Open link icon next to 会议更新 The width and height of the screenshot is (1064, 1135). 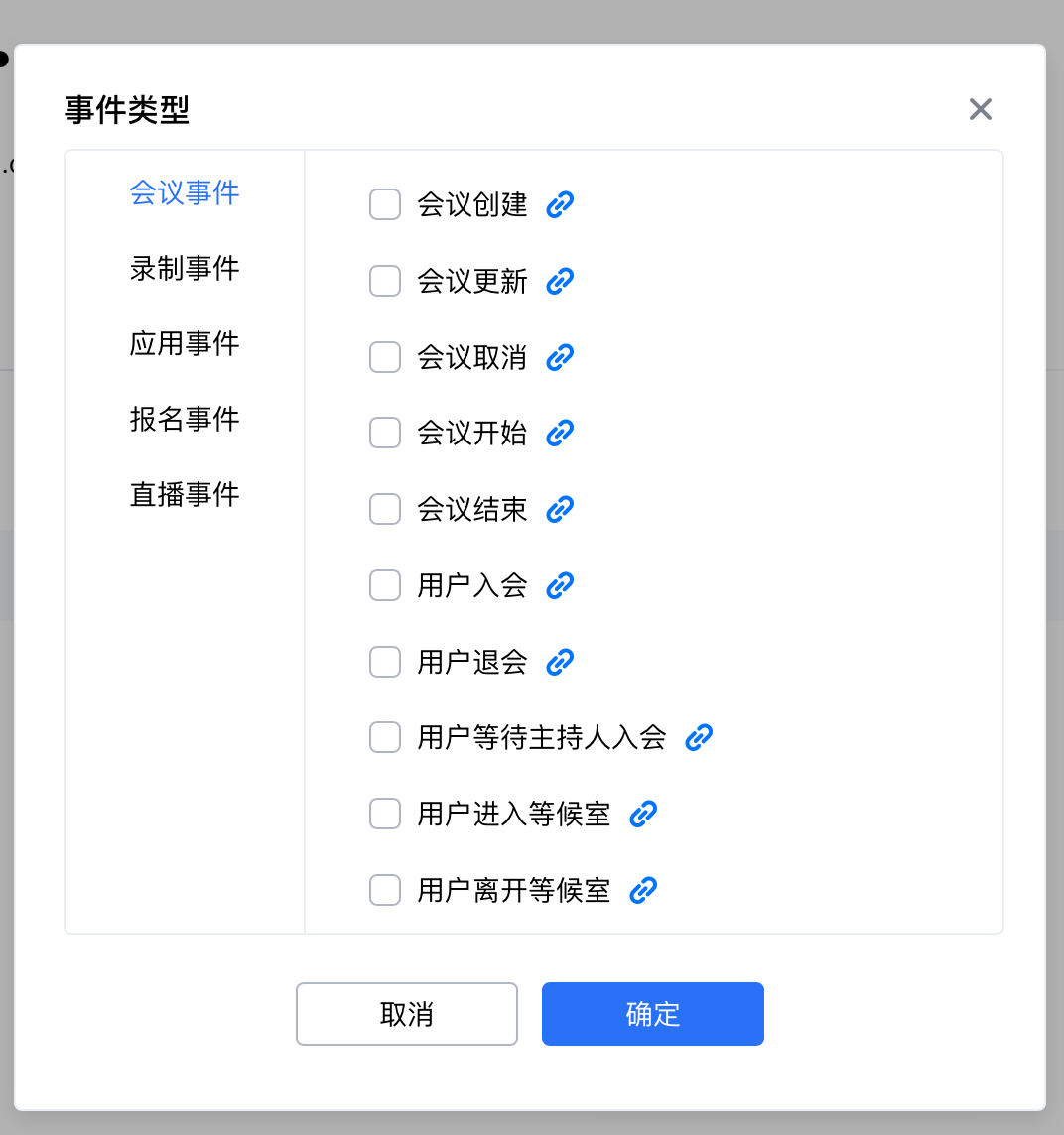click(x=560, y=281)
